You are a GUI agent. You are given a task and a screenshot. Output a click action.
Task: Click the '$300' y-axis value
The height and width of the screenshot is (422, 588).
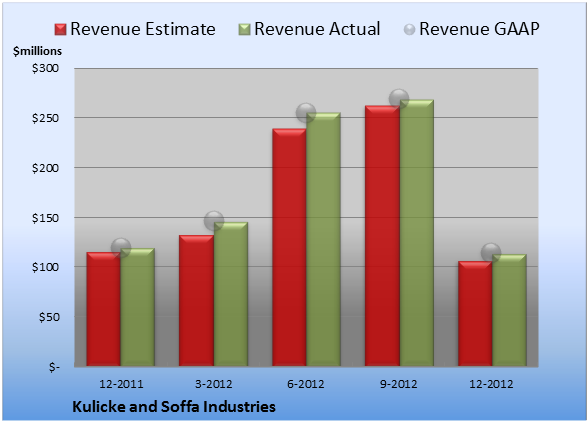pos(45,68)
